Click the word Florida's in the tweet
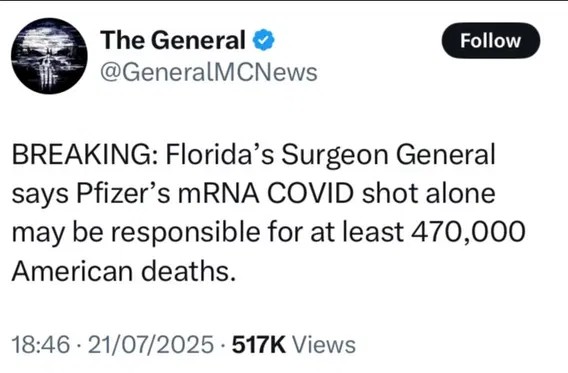Image resolution: width=568 pixels, height=373 pixels. (220, 155)
